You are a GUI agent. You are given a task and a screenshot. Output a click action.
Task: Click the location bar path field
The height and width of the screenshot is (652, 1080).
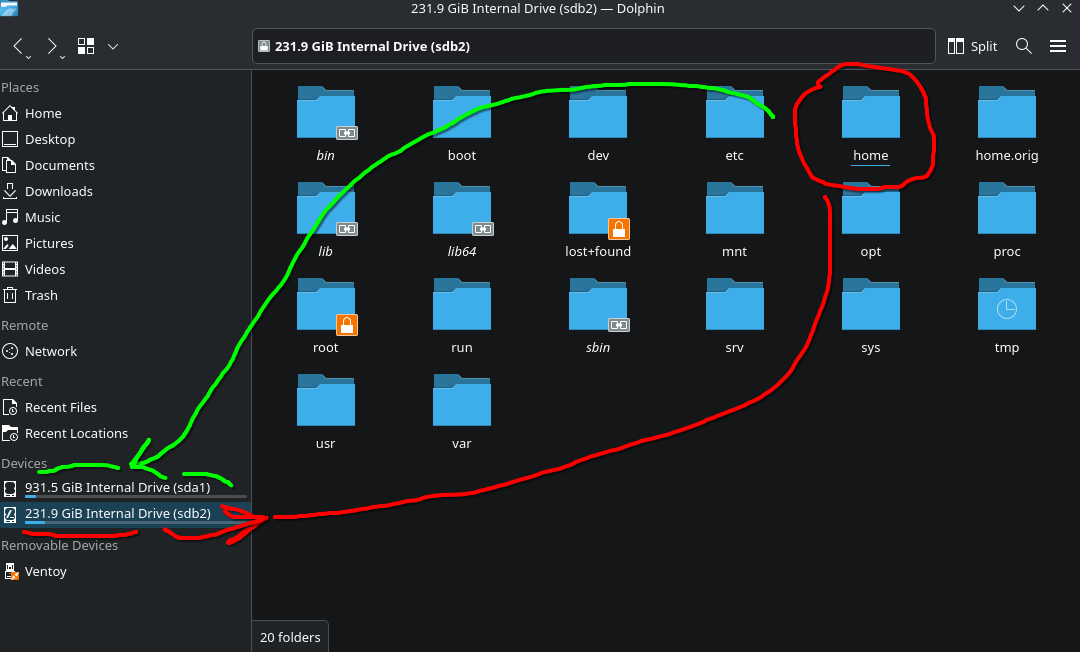[594, 46]
